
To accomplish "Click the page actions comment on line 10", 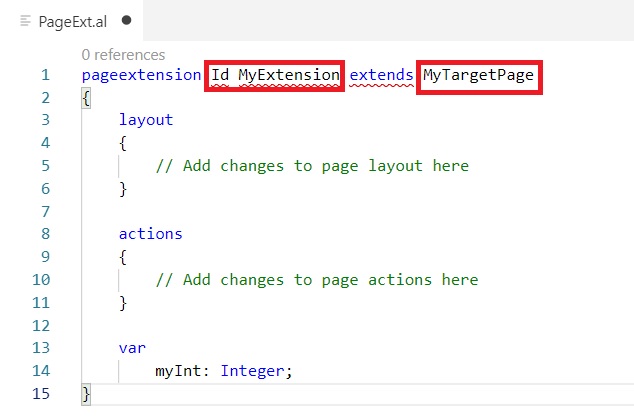I will point(317,280).
